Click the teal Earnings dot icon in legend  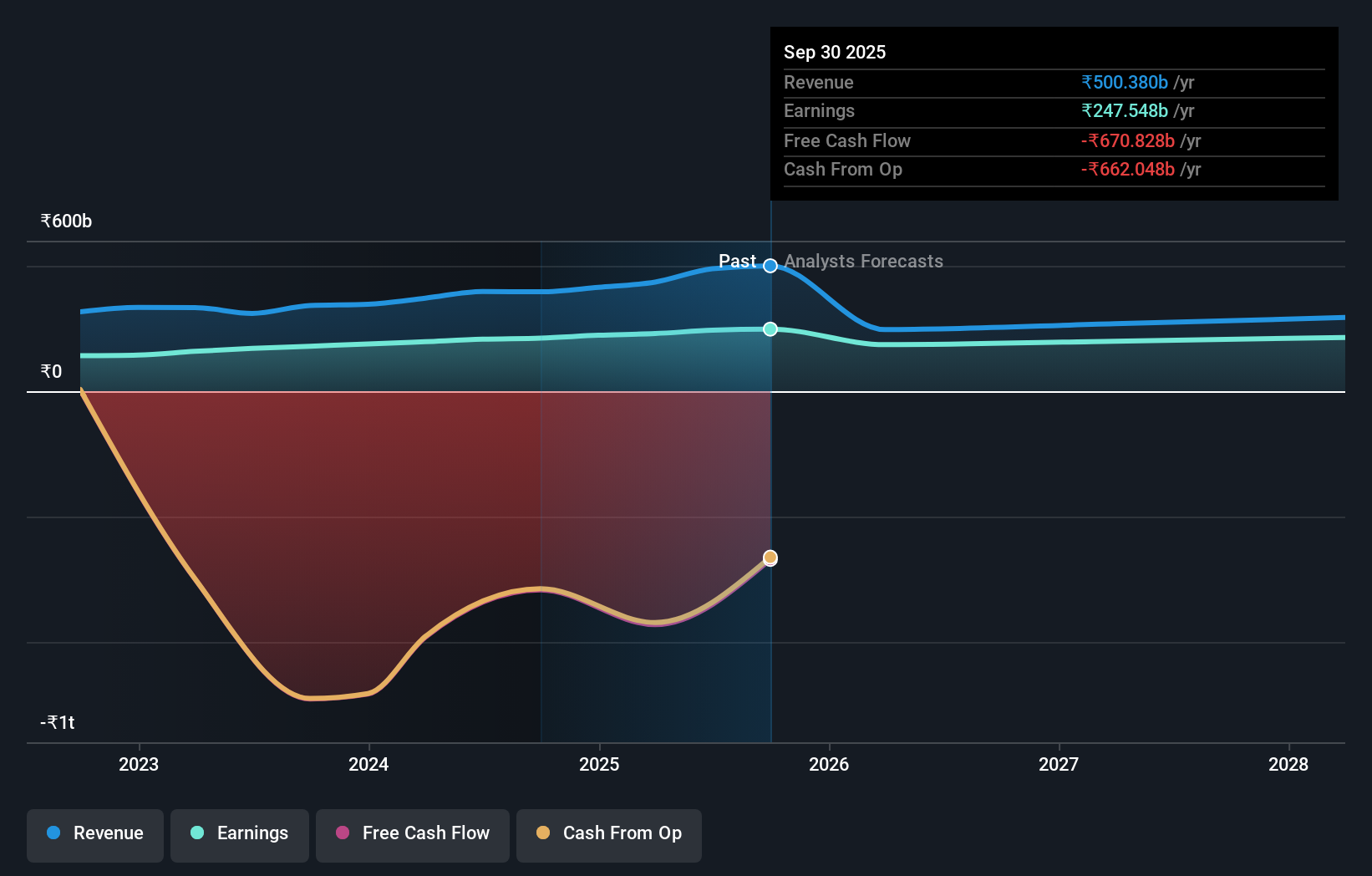tap(196, 833)
